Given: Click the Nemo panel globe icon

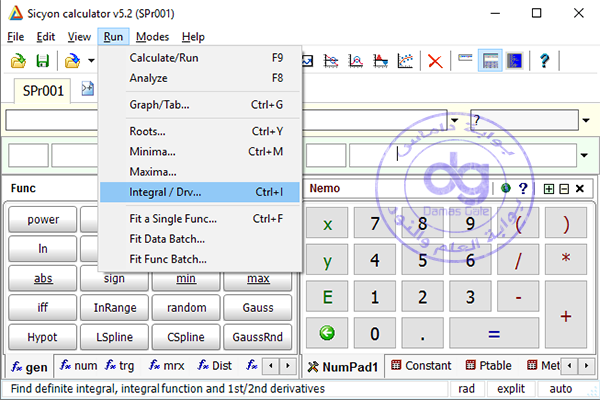Looking at the screenshot, I should pyautogui.click(x=506, y=188).
